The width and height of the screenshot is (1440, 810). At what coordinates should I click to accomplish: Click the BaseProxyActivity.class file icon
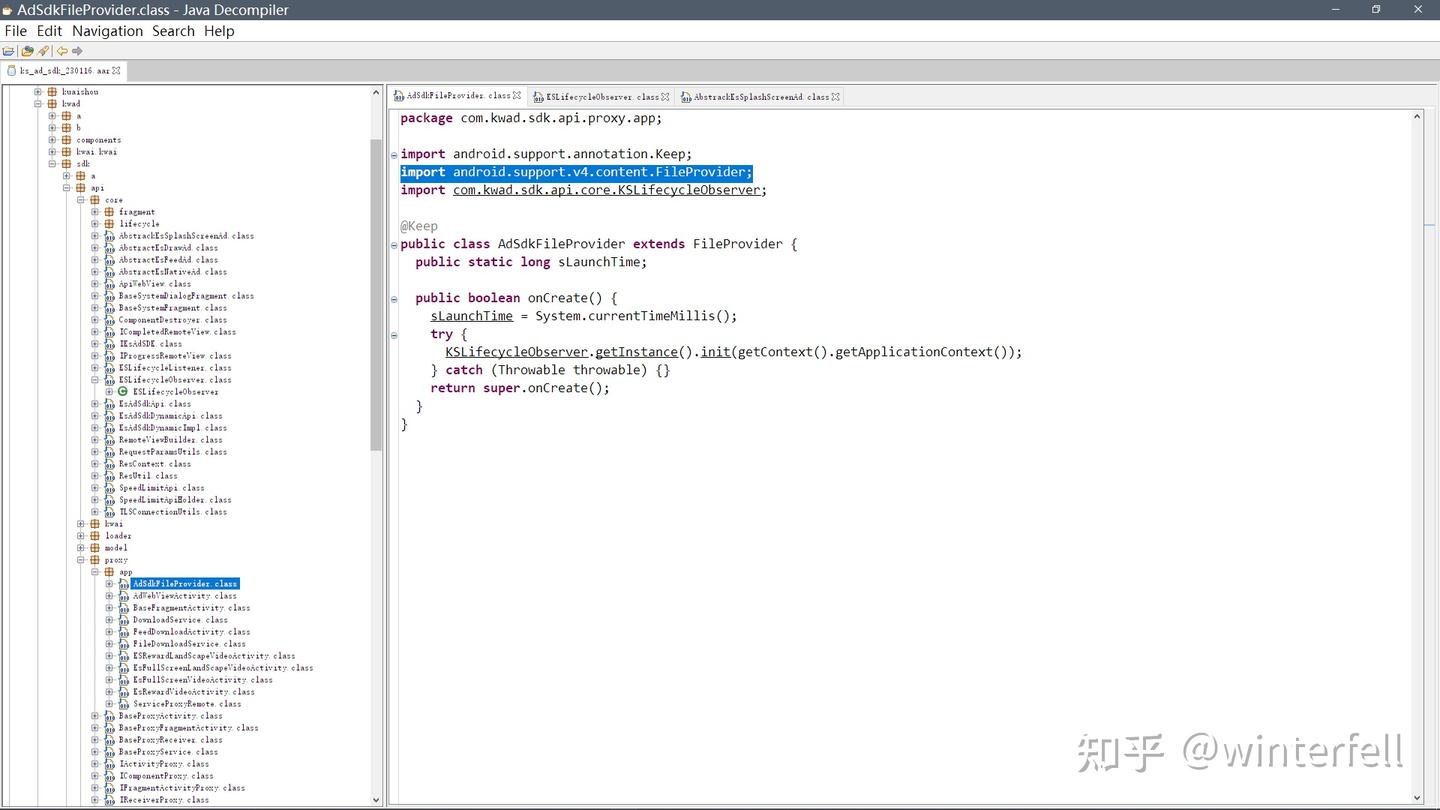[109, 716]
